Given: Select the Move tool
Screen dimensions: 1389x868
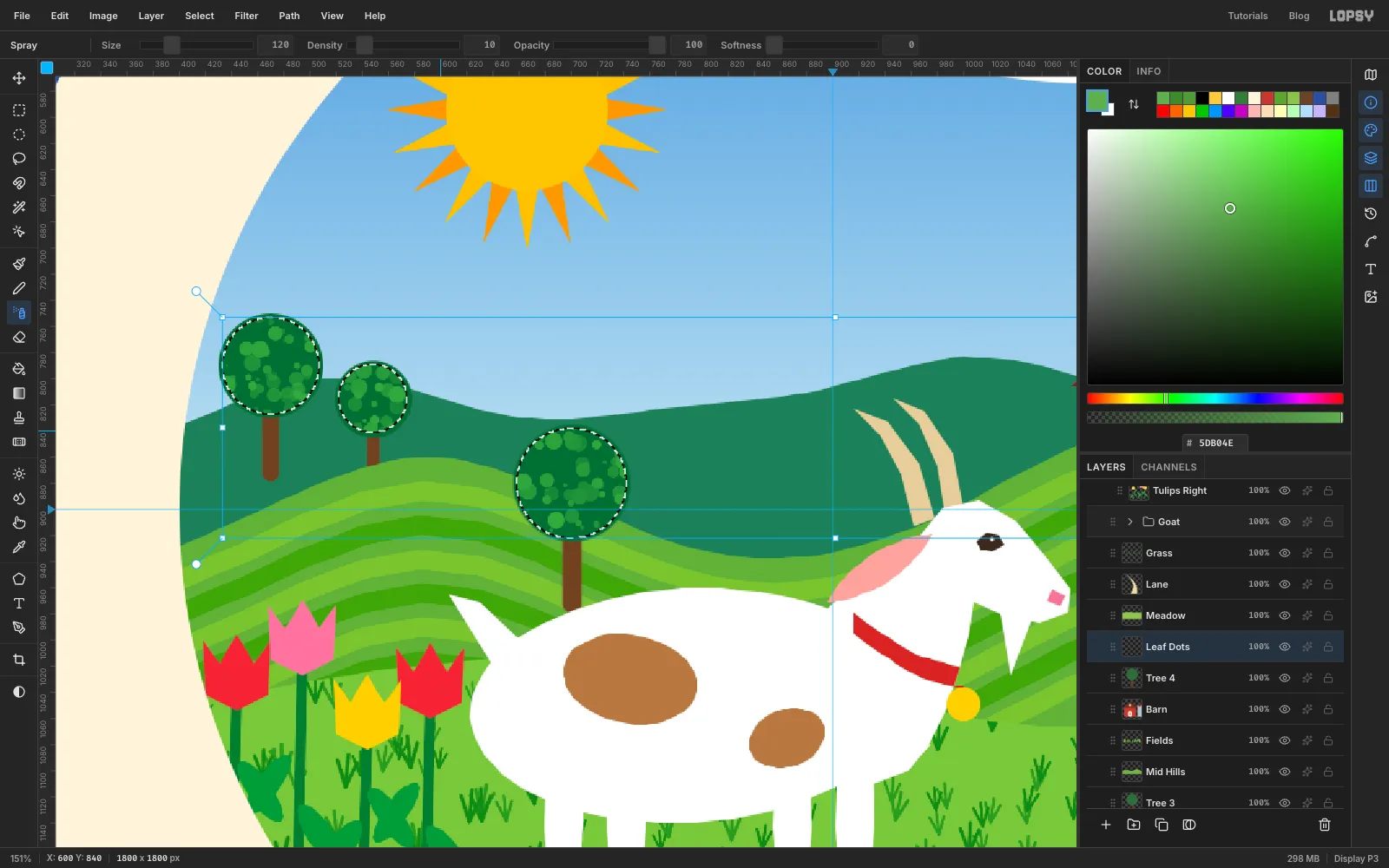Looking at the screenshot, I should pyautogui.click(x=19, y=78).
